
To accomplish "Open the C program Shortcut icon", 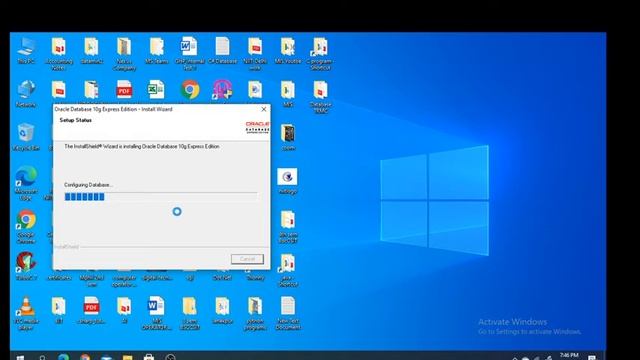I will point(320,53).
